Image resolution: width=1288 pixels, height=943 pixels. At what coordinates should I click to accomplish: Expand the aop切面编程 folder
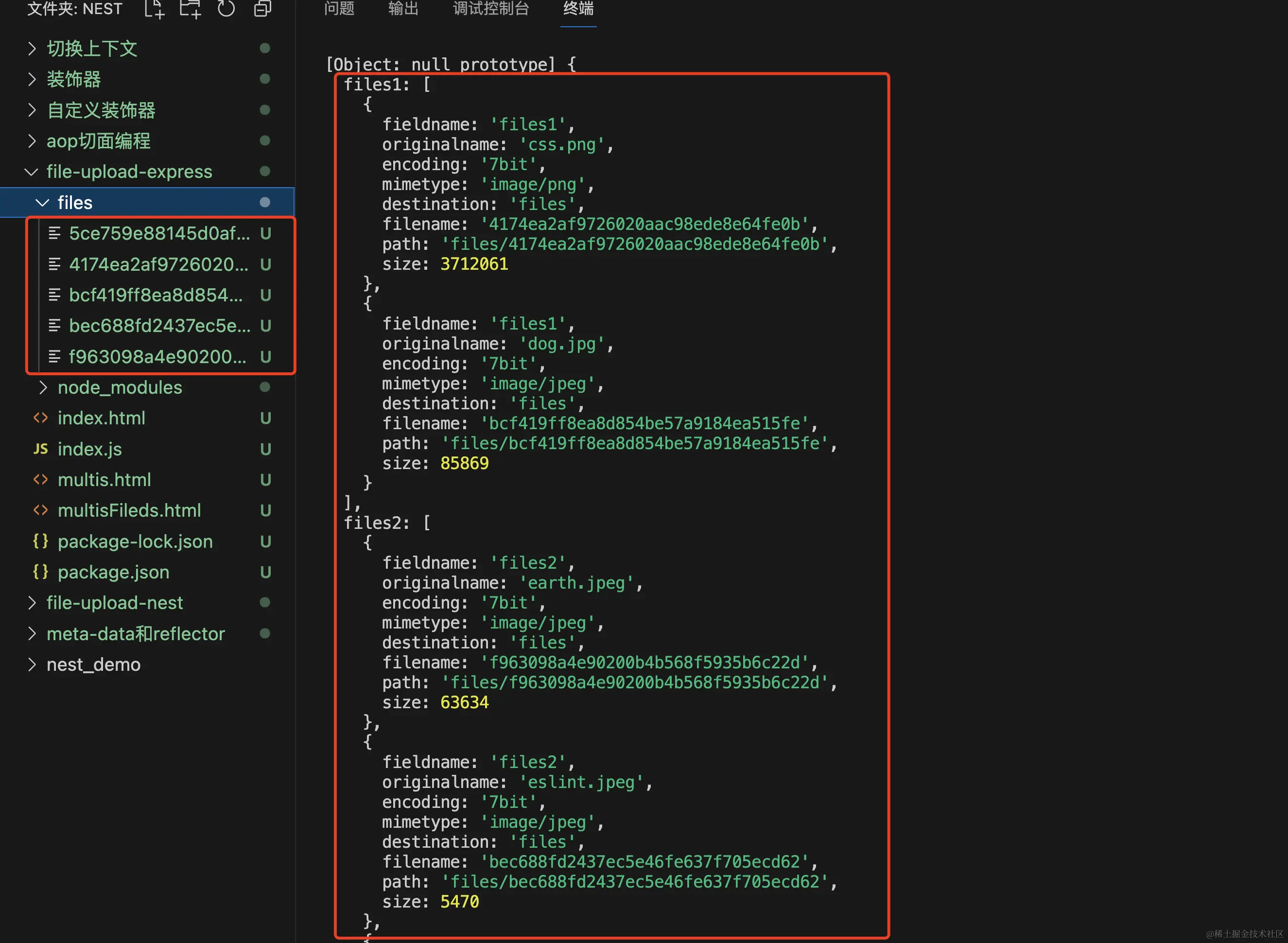pyautogui.click(x=32, y=141)
